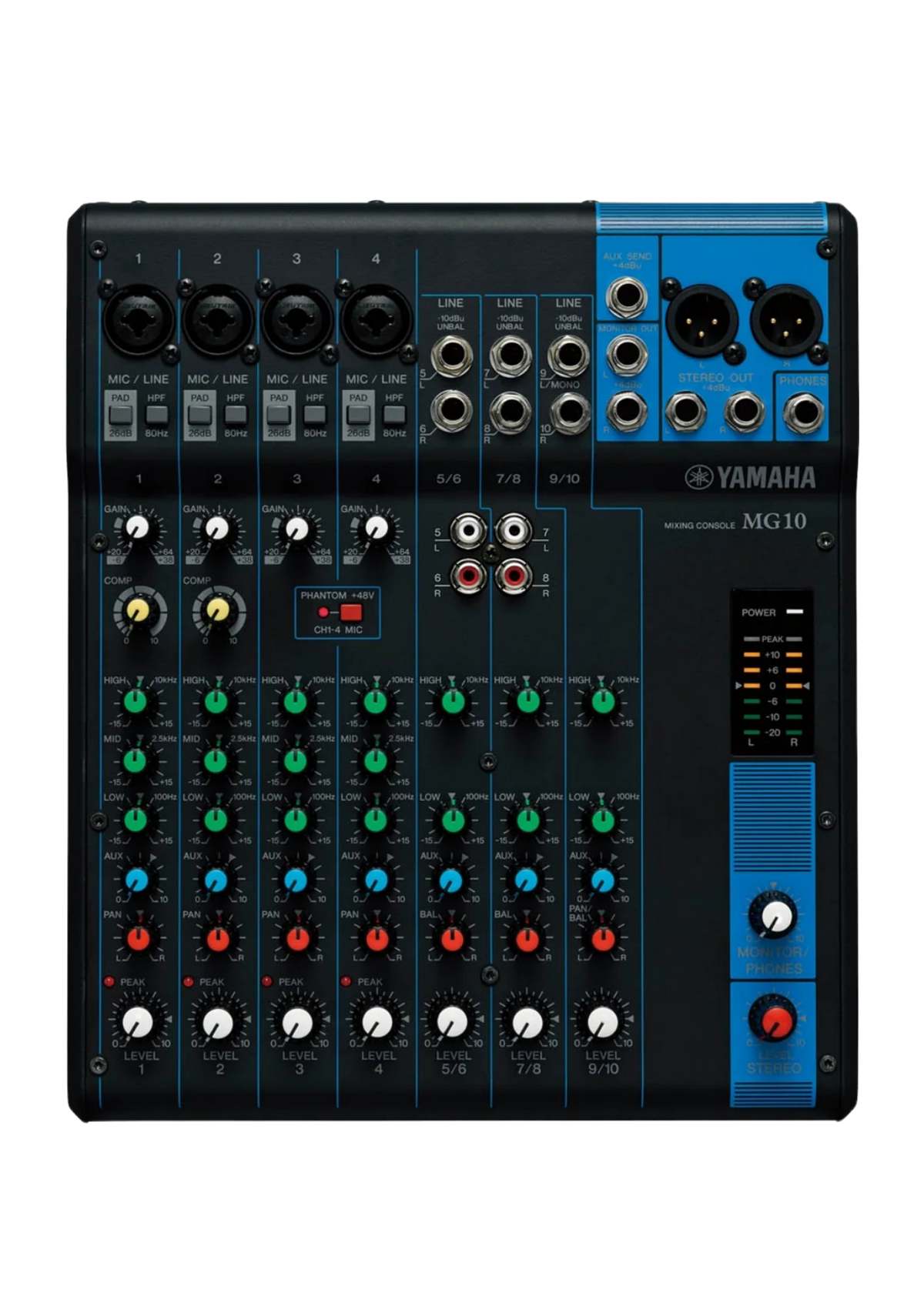
Task: Click the channel 1 LEVEL knob
Action: click(x=138, y=1022)
